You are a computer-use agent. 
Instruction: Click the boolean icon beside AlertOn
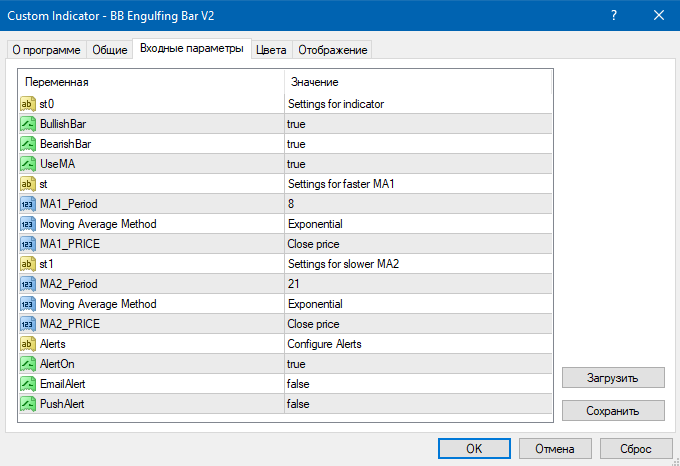(28, 364)
